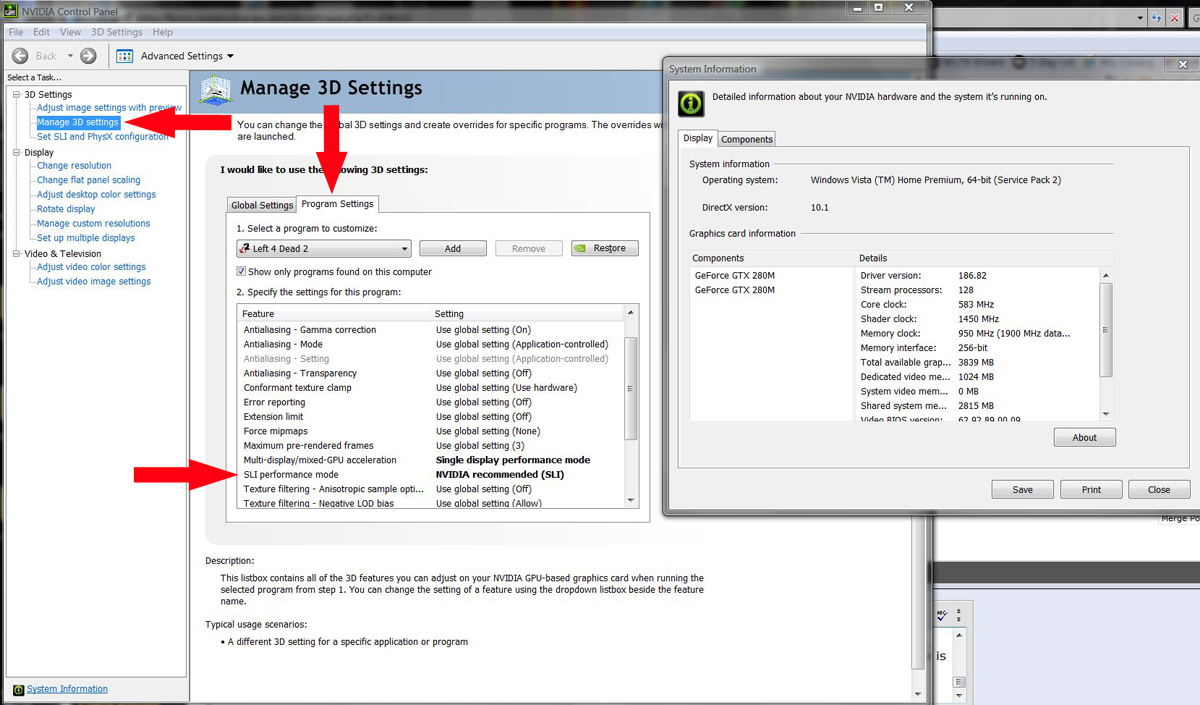Open 'Adjust video image settings' task
1200x705 pixels.
pos(94,282)
